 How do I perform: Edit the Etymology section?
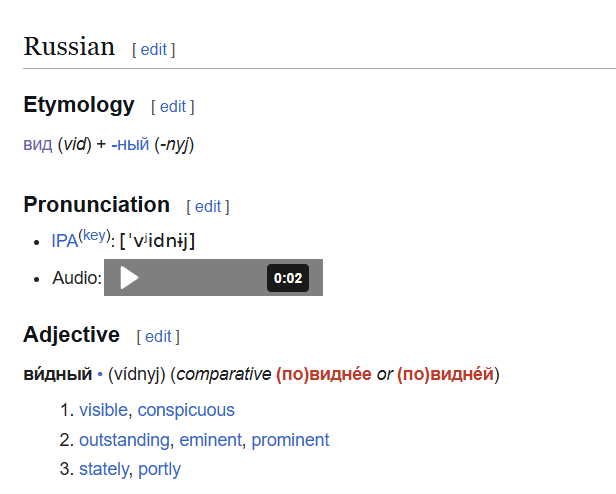pos(173,107)
